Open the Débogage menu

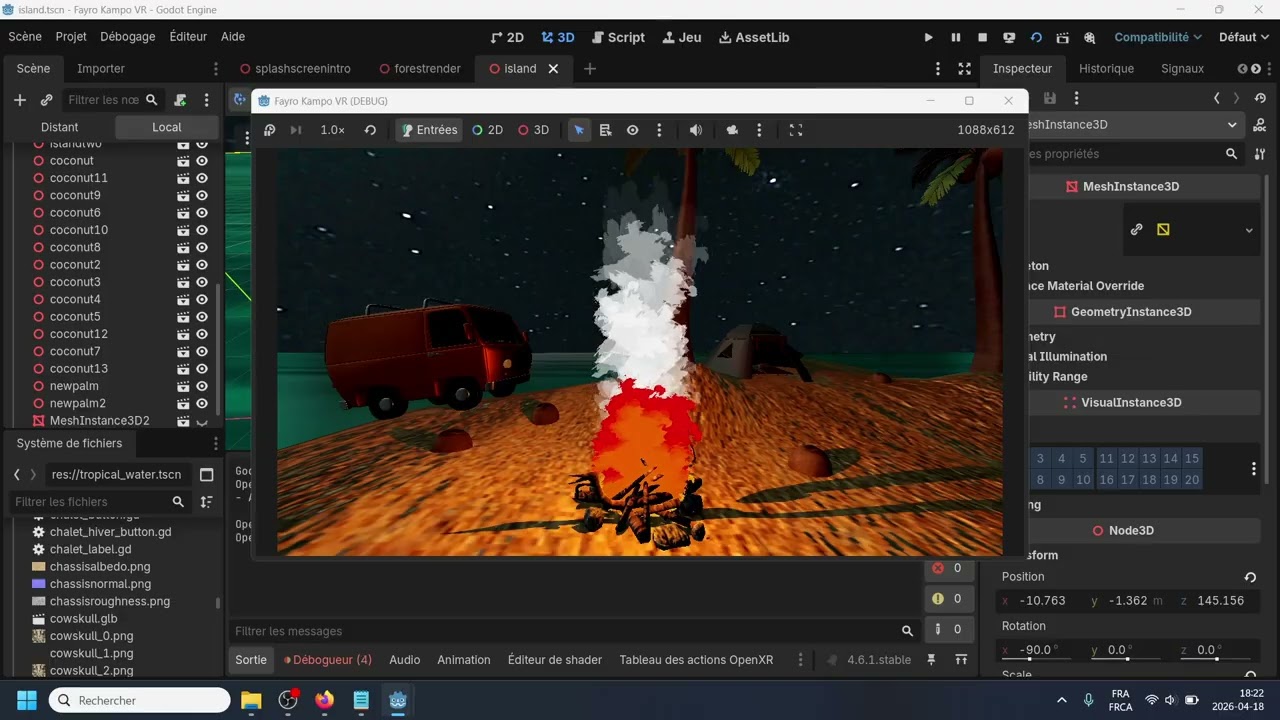128,37
